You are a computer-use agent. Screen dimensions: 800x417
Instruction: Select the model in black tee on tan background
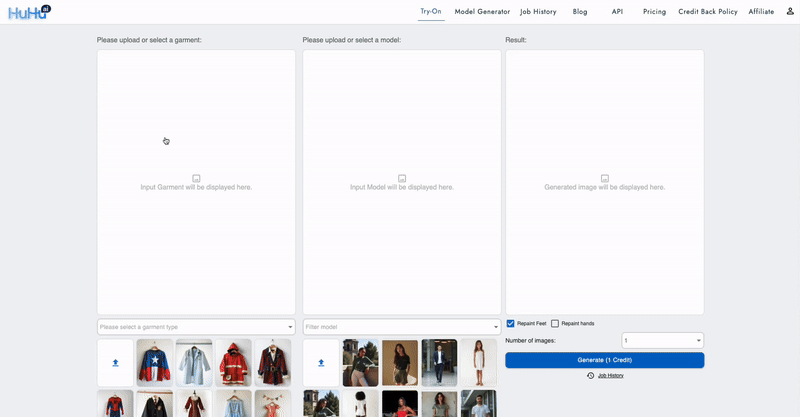click(x=399, y=363)
